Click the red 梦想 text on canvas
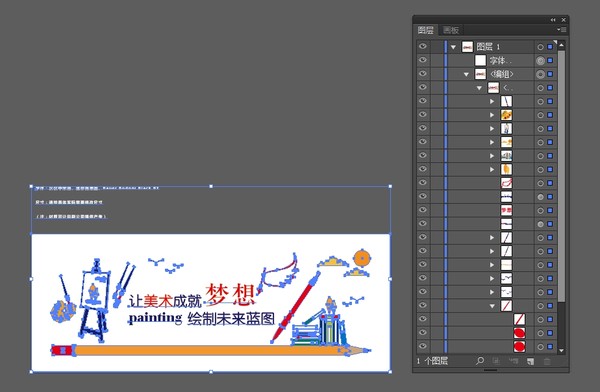The height and width of the screenshot is (392, 600). (230, 295)
